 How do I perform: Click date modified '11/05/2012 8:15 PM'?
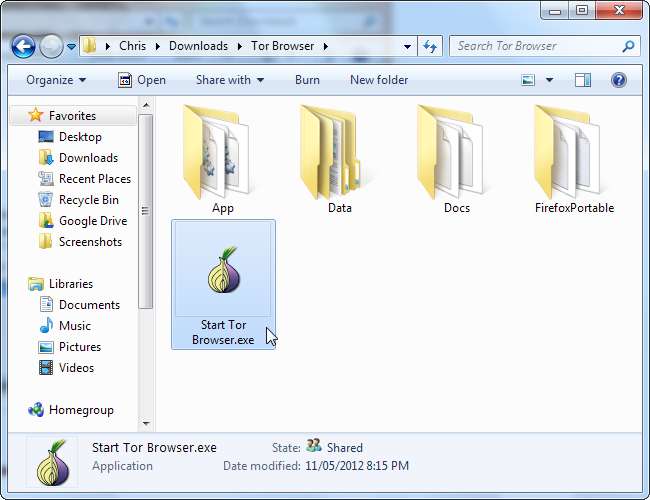click(357, 466)
